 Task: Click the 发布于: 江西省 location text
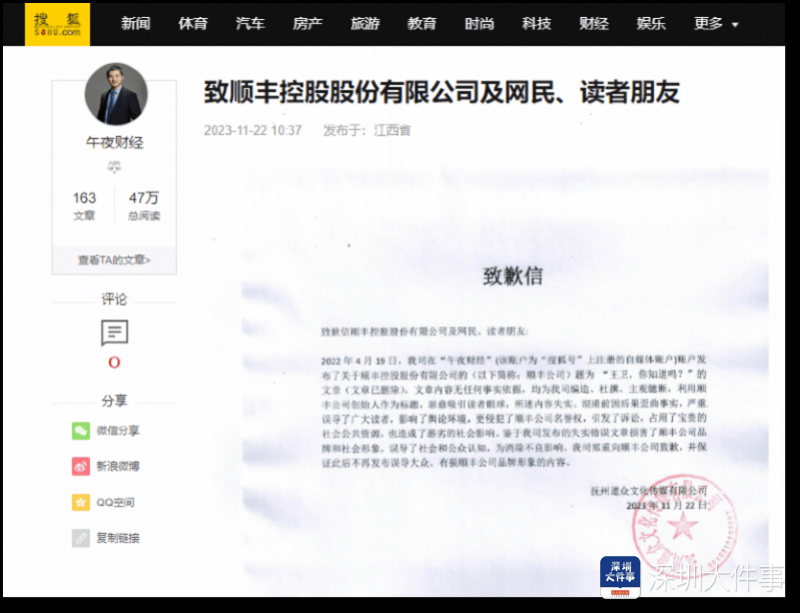coord(367,131)
